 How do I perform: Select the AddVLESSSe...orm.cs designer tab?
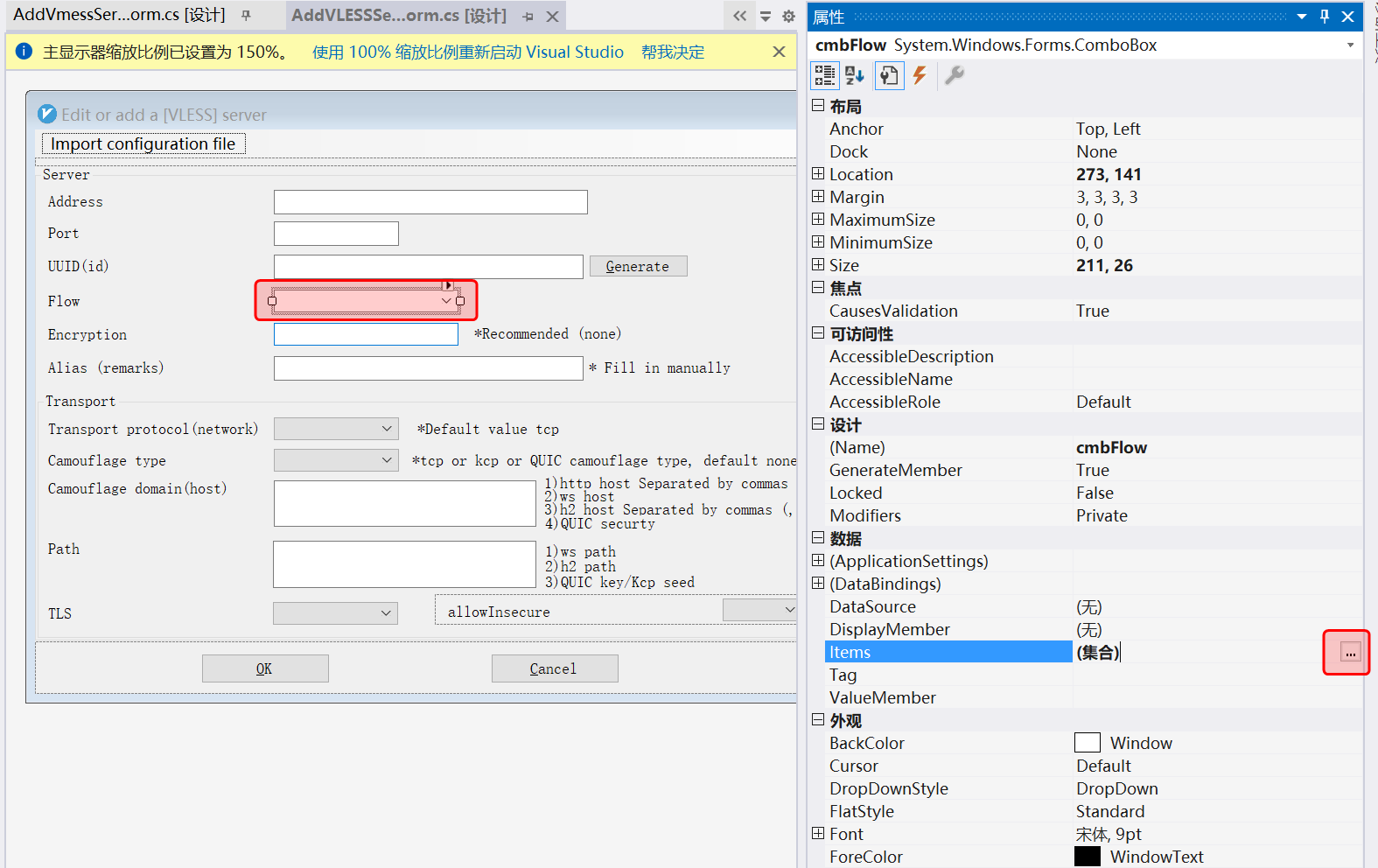pyautogui.click(x=399, y=16)
